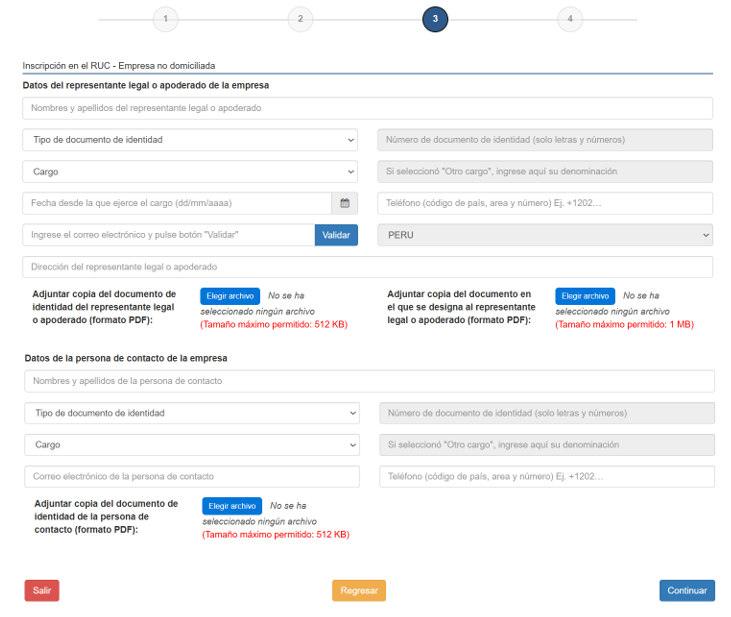
Task: Open the calendar date picker icon
Action: click(x=345, y=203)
